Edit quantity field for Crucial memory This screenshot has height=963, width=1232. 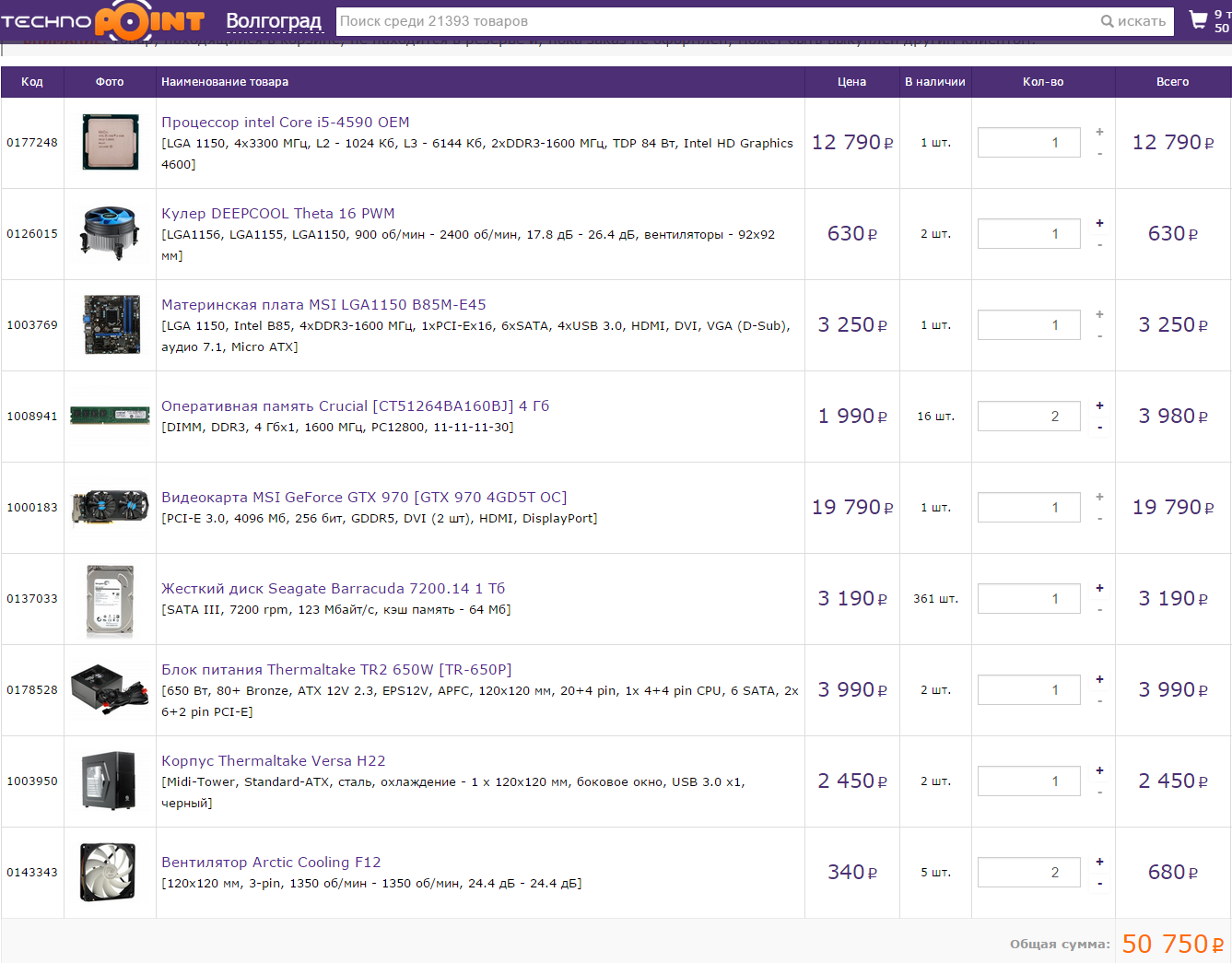pos(1028,416)
